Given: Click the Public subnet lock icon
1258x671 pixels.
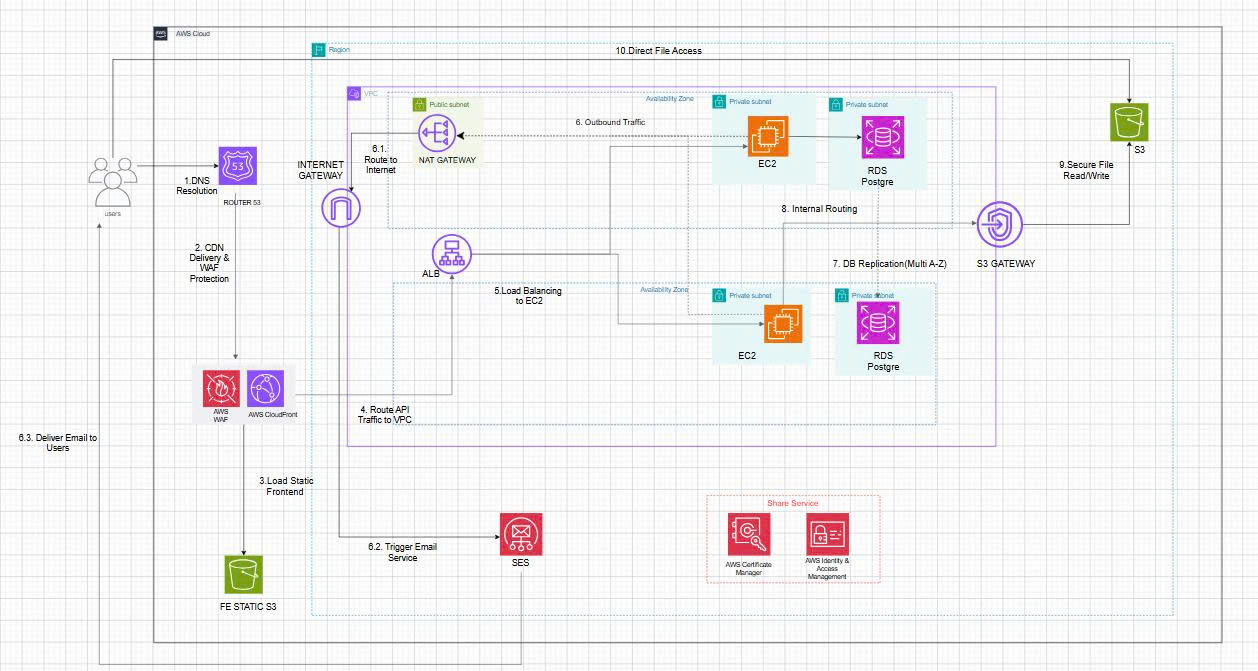Looking at the screenshot, I should (x=421, y=103).
